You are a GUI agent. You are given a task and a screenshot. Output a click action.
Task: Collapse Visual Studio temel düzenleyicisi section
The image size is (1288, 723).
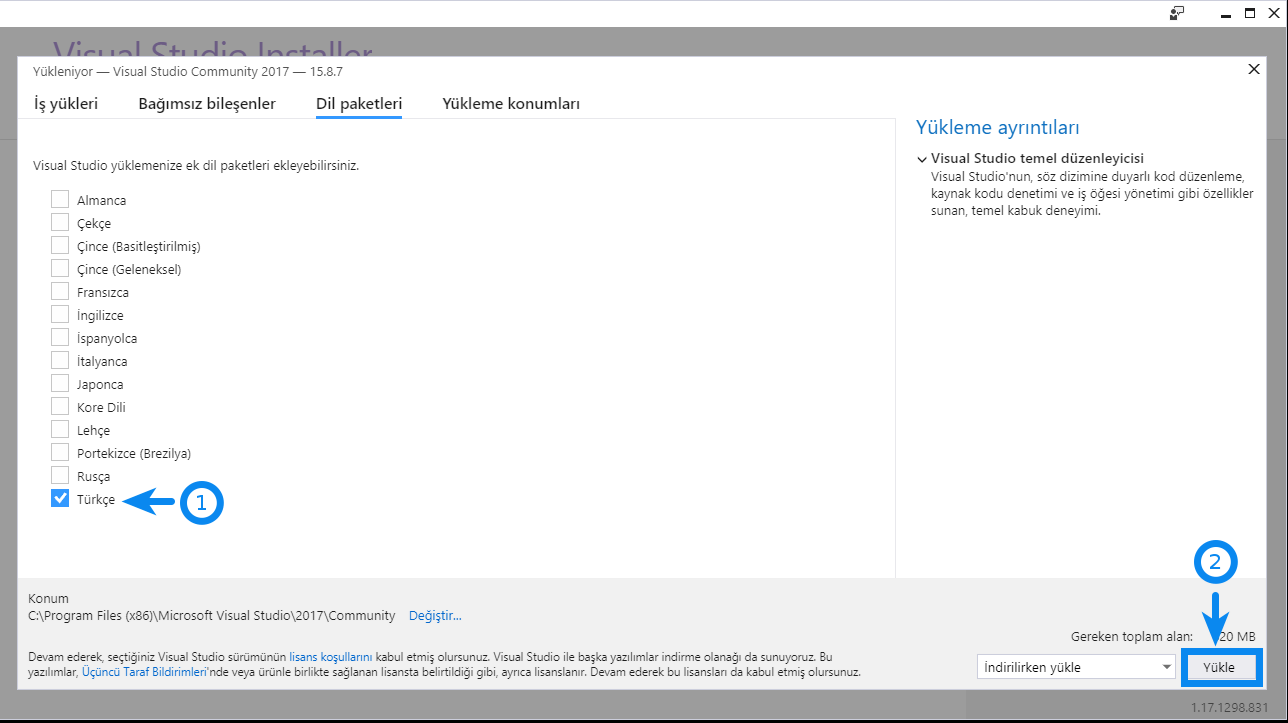[922, 159]
